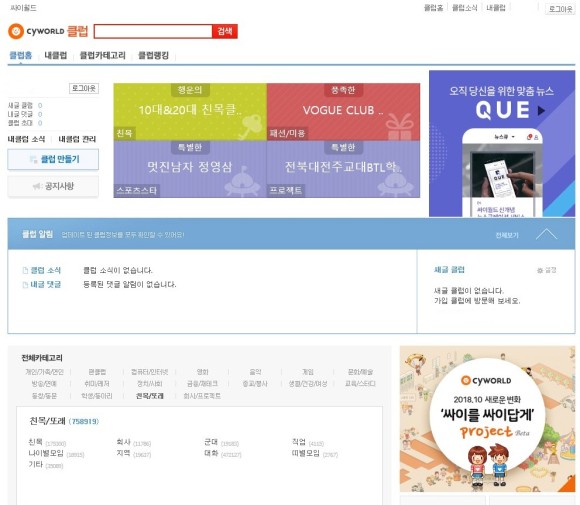The width and height of the screenshot is (580, 505).
Task: Open the 멋진남자 정영삼 club tile
Action: 190,169
